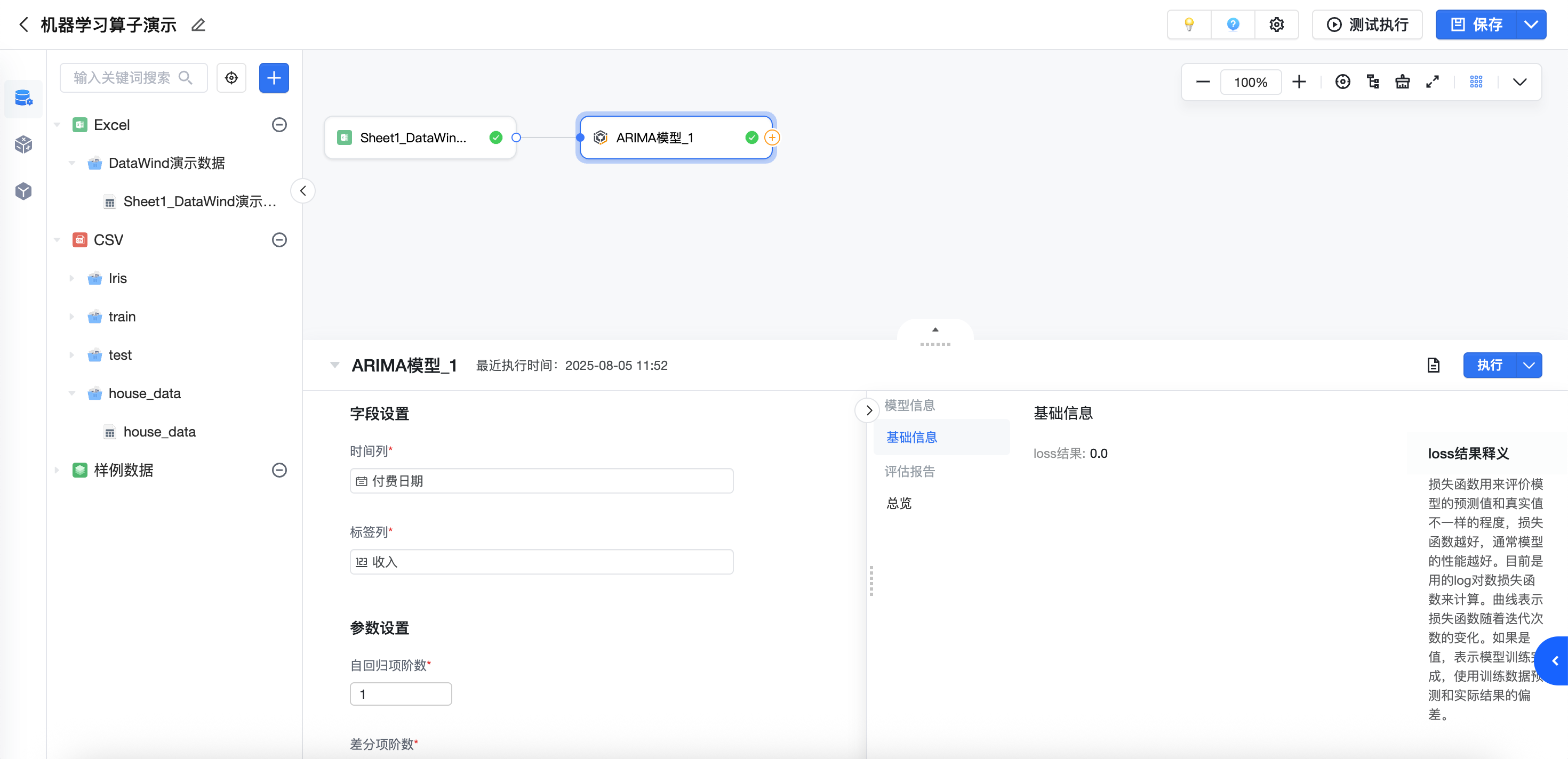Open the dropdown next to 保存
Screen dimensions: 1568x759
1531,25
